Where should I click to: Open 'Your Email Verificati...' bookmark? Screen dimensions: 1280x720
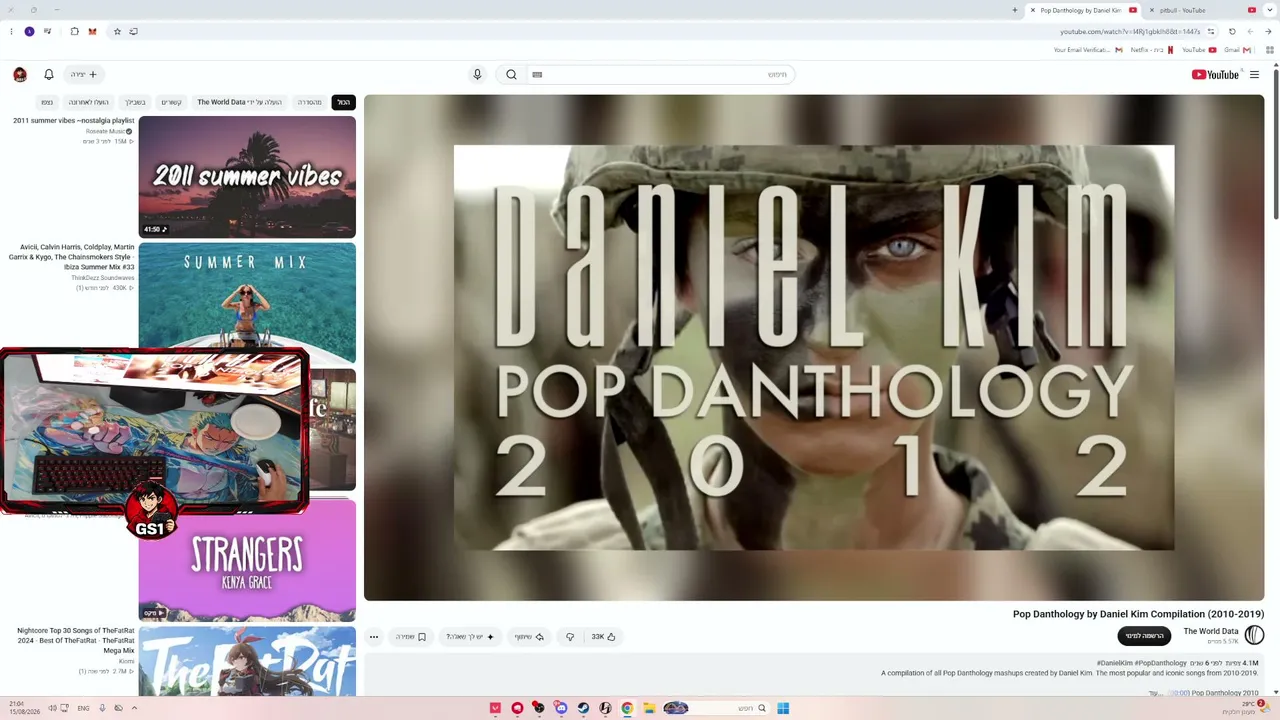click(x=1088, y=49)
